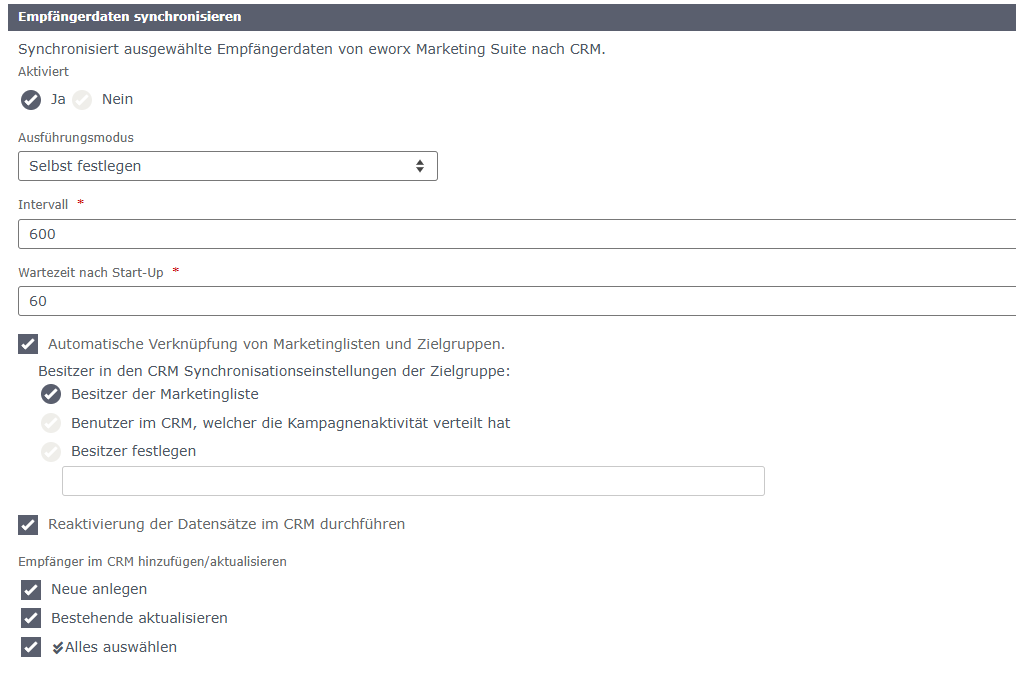Uncheck the 'Neue anlegen' checkbox
Image resolution: width=1016 pixels, height=684 pixels.
[x=30, y=589]
